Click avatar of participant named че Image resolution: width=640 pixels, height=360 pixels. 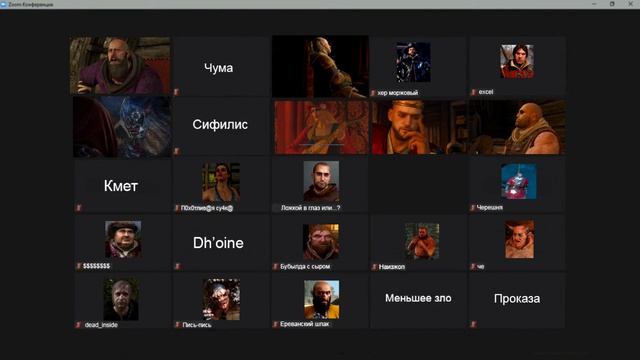[519, 240]
